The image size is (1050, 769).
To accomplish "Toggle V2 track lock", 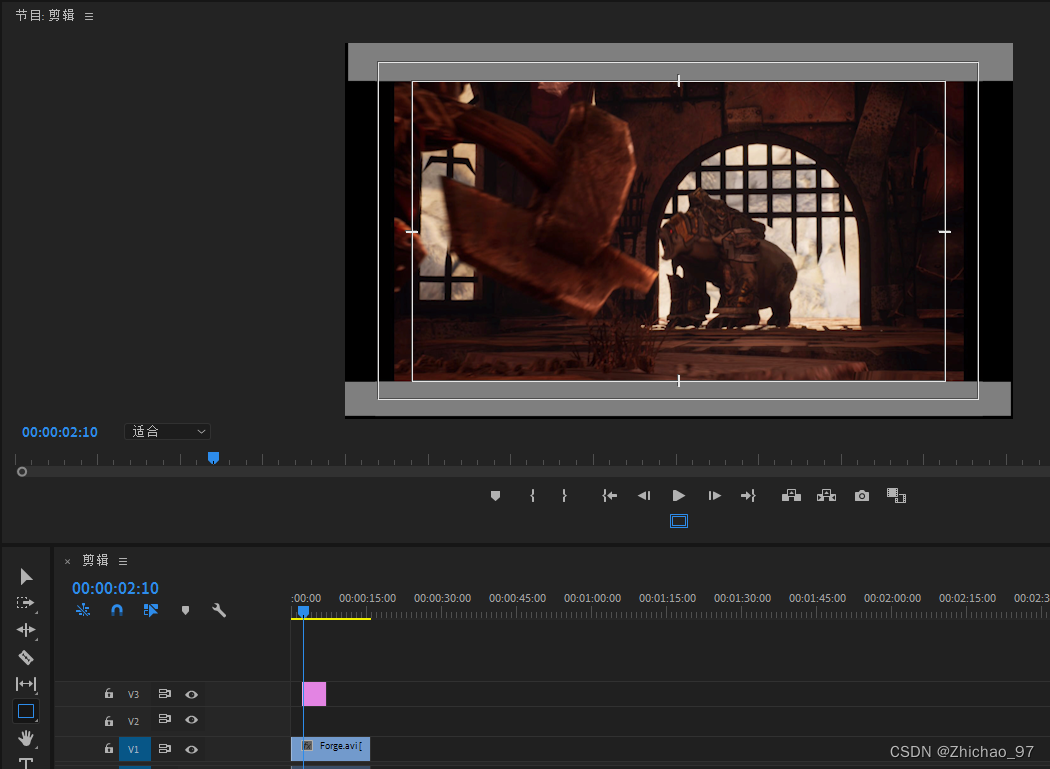I will pyautogui.click(x=108, y=721).
